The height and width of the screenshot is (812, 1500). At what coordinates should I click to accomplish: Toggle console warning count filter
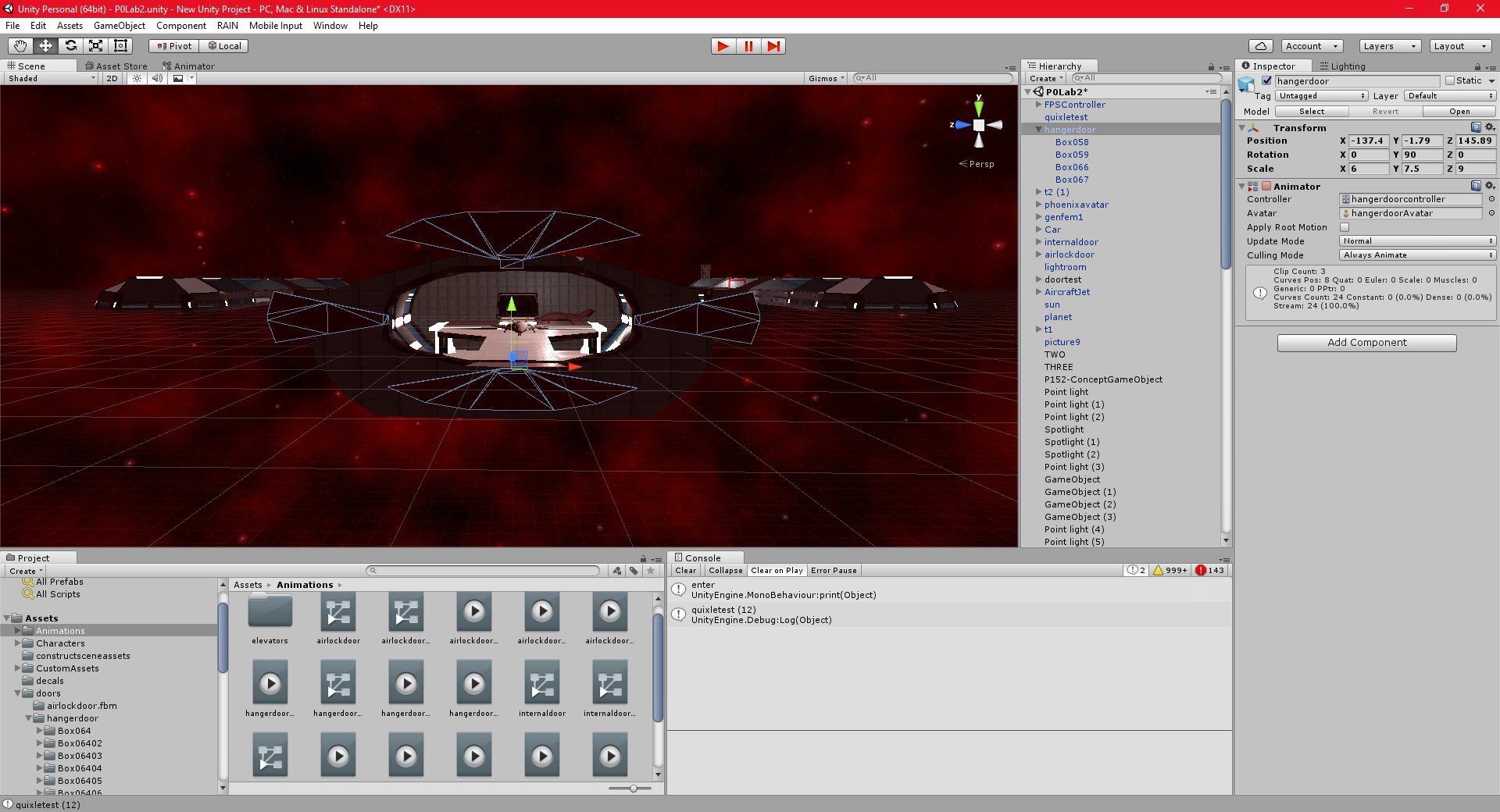pyautogui.click(x=1170, y=571)
